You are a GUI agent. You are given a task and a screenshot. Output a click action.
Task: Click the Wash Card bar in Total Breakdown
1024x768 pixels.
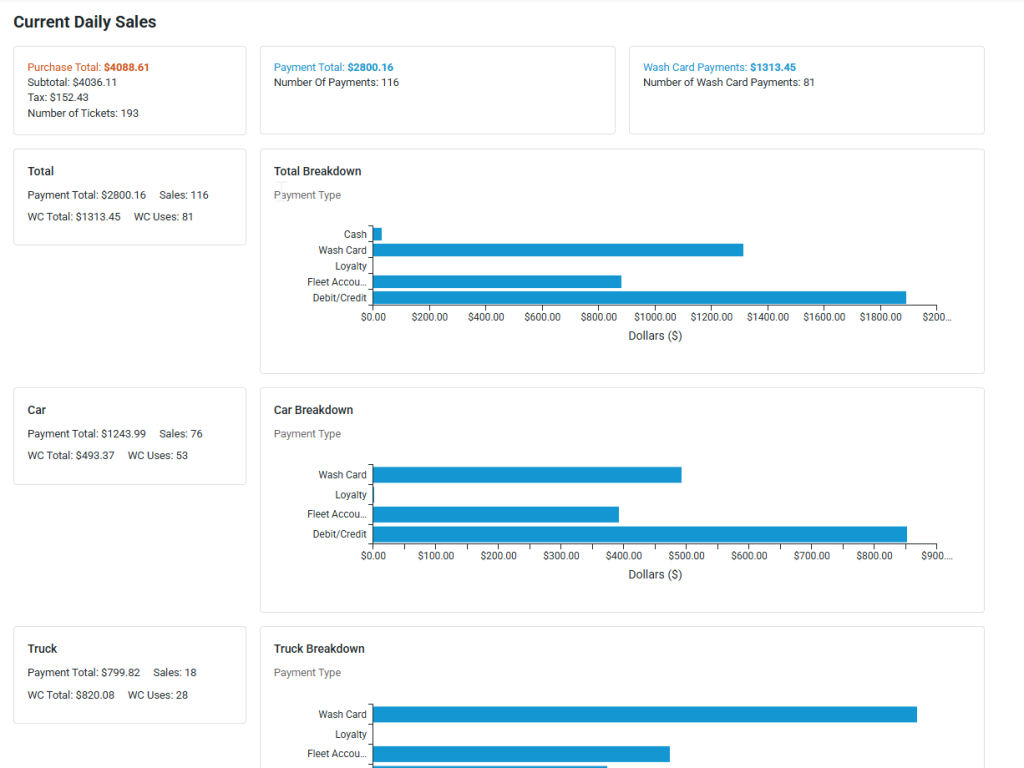(558, 250)
